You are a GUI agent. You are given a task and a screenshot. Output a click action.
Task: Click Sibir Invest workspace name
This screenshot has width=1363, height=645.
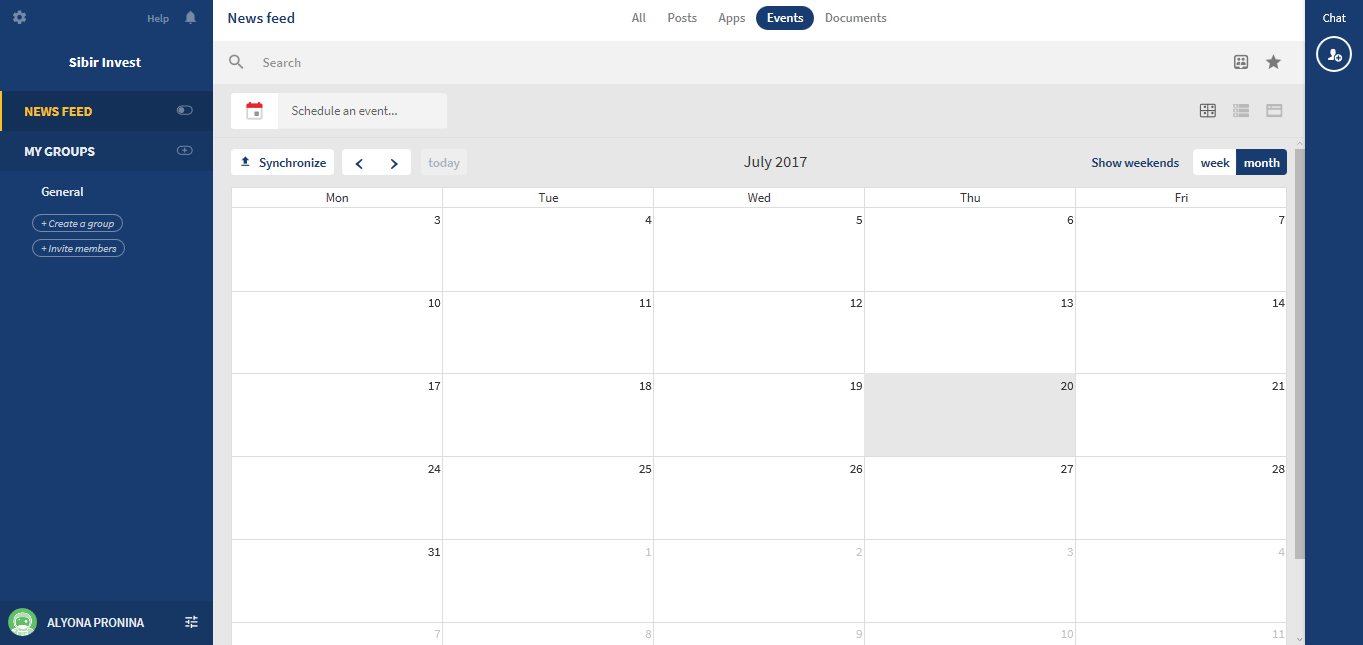tap(105, 62)
